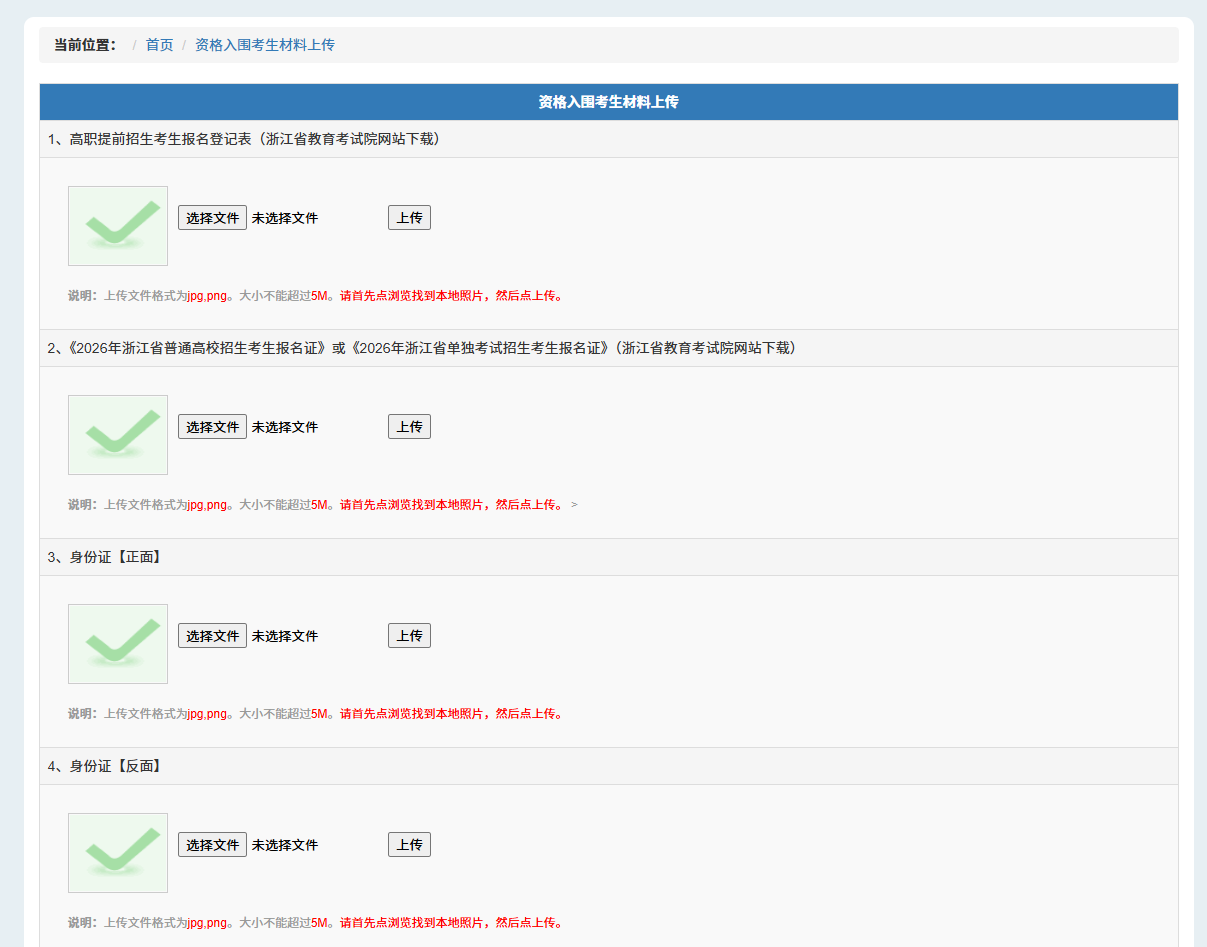Go to 首页 in the breadcrumb
Viewport: 1207px width, 947px height.
[x=159, y=45]
